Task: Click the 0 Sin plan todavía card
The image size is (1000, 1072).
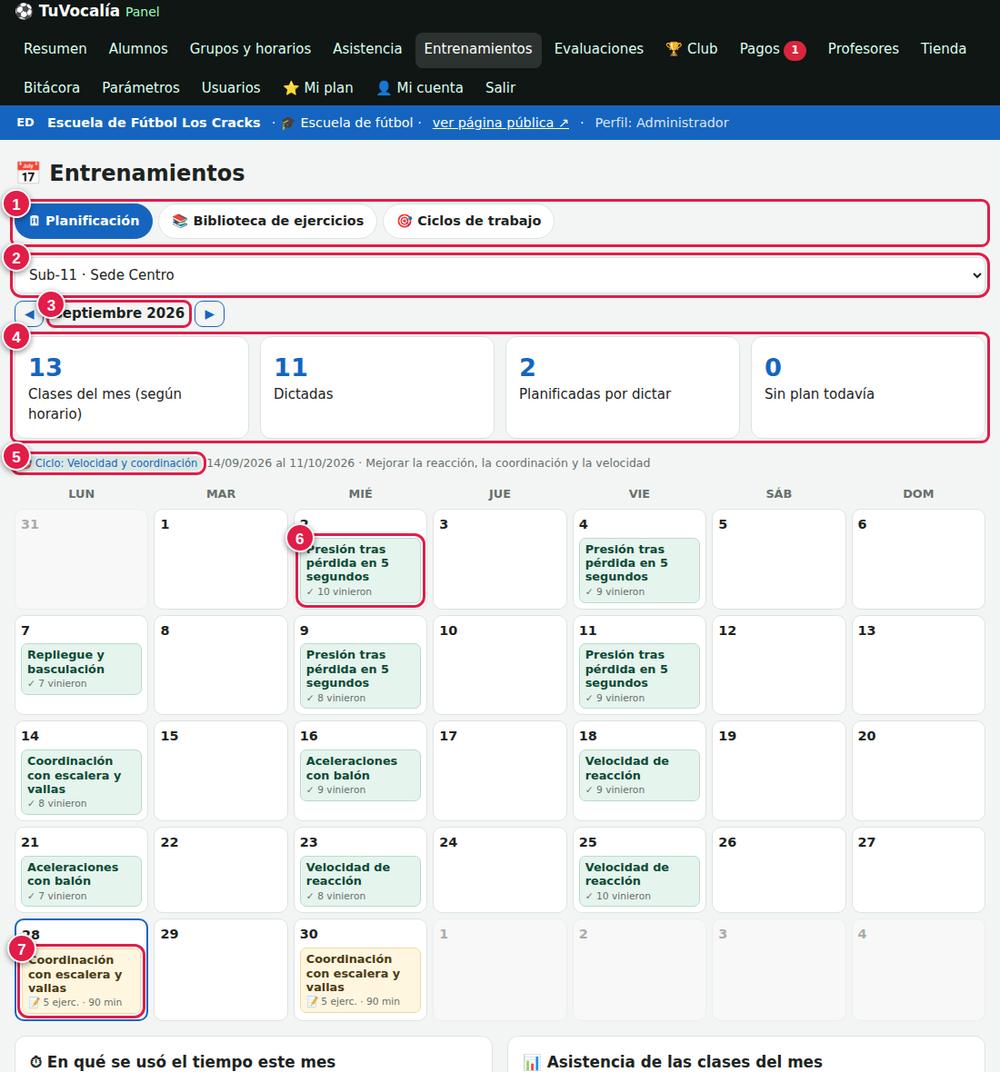Action: (x=868, y=388)
